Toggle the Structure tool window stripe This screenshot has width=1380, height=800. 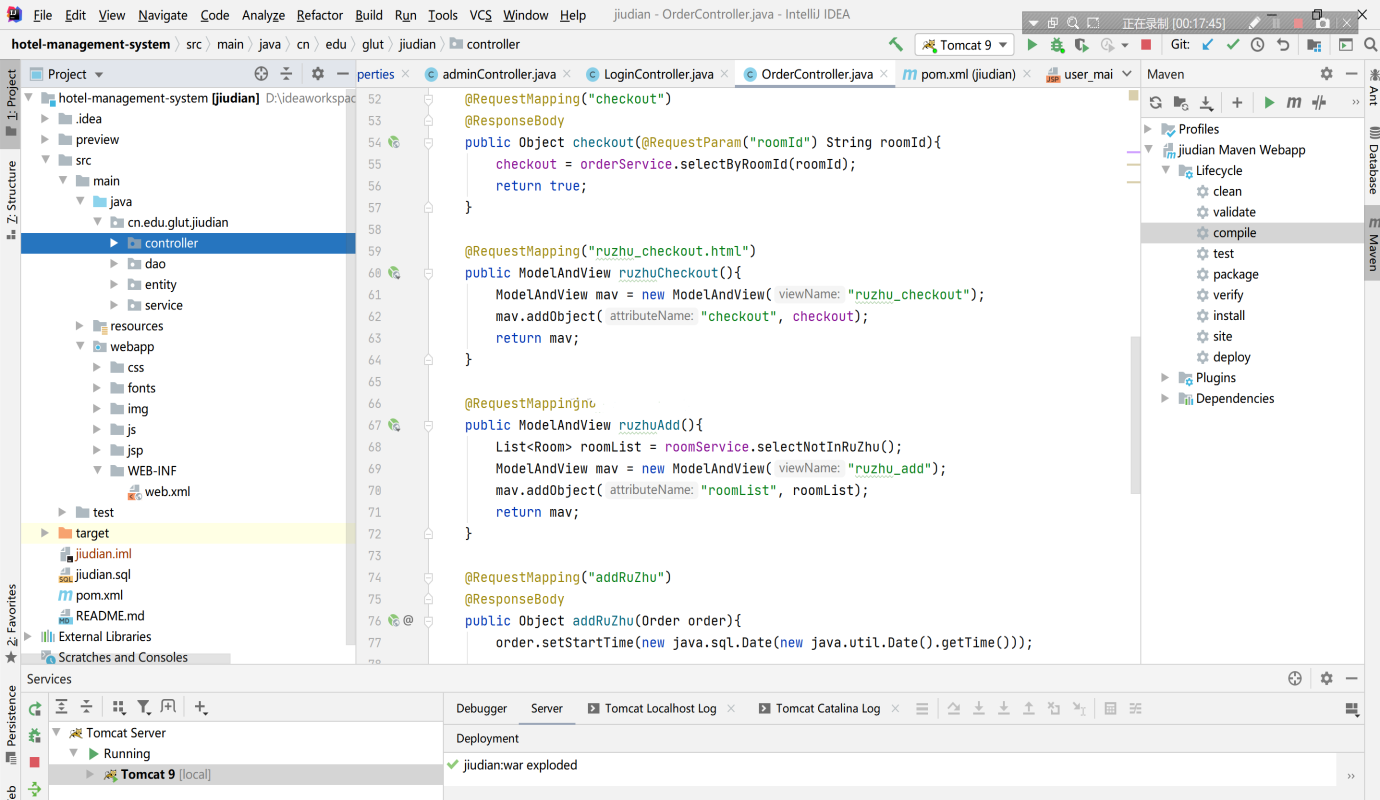coord(11,198)
